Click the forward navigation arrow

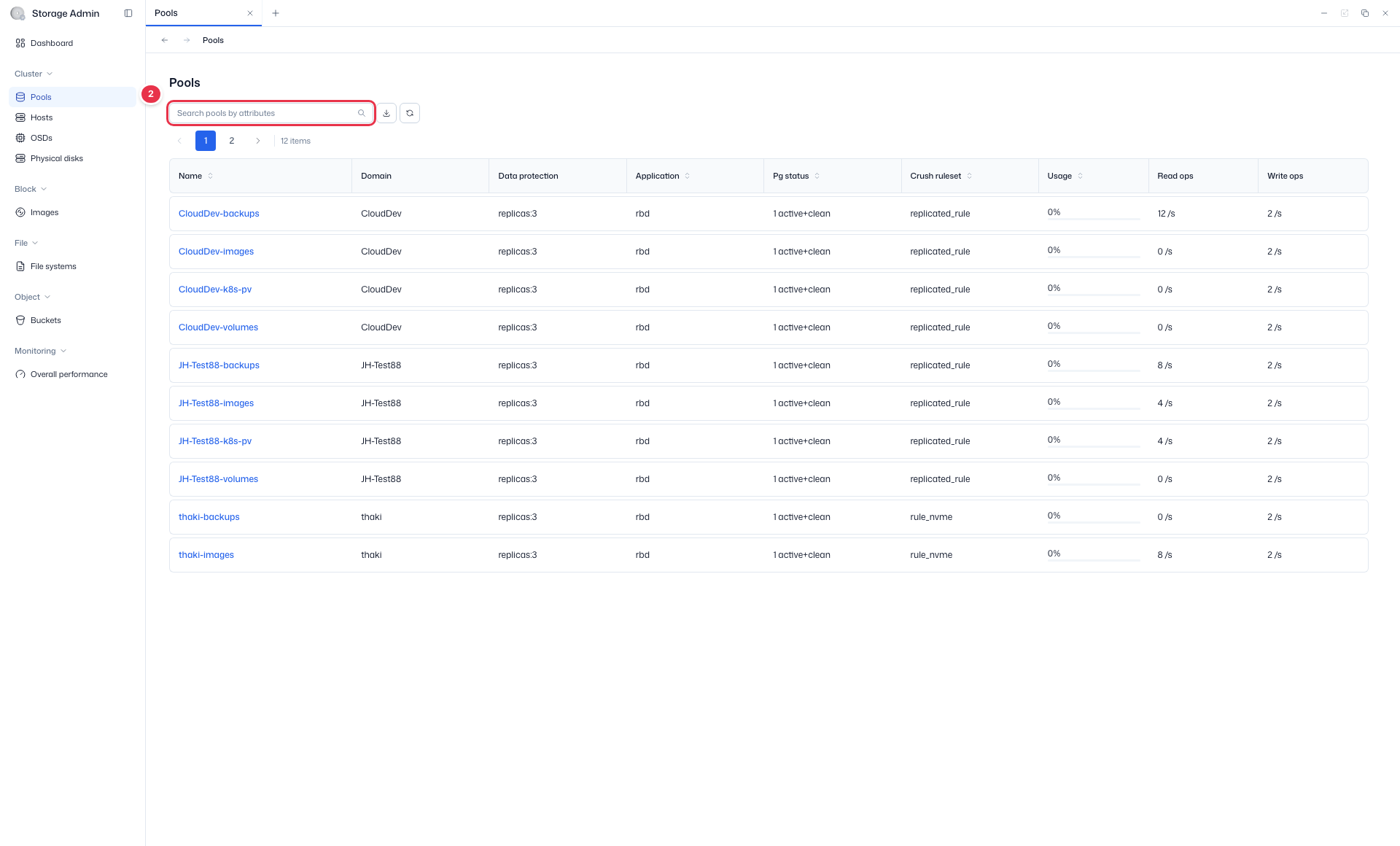187,40
